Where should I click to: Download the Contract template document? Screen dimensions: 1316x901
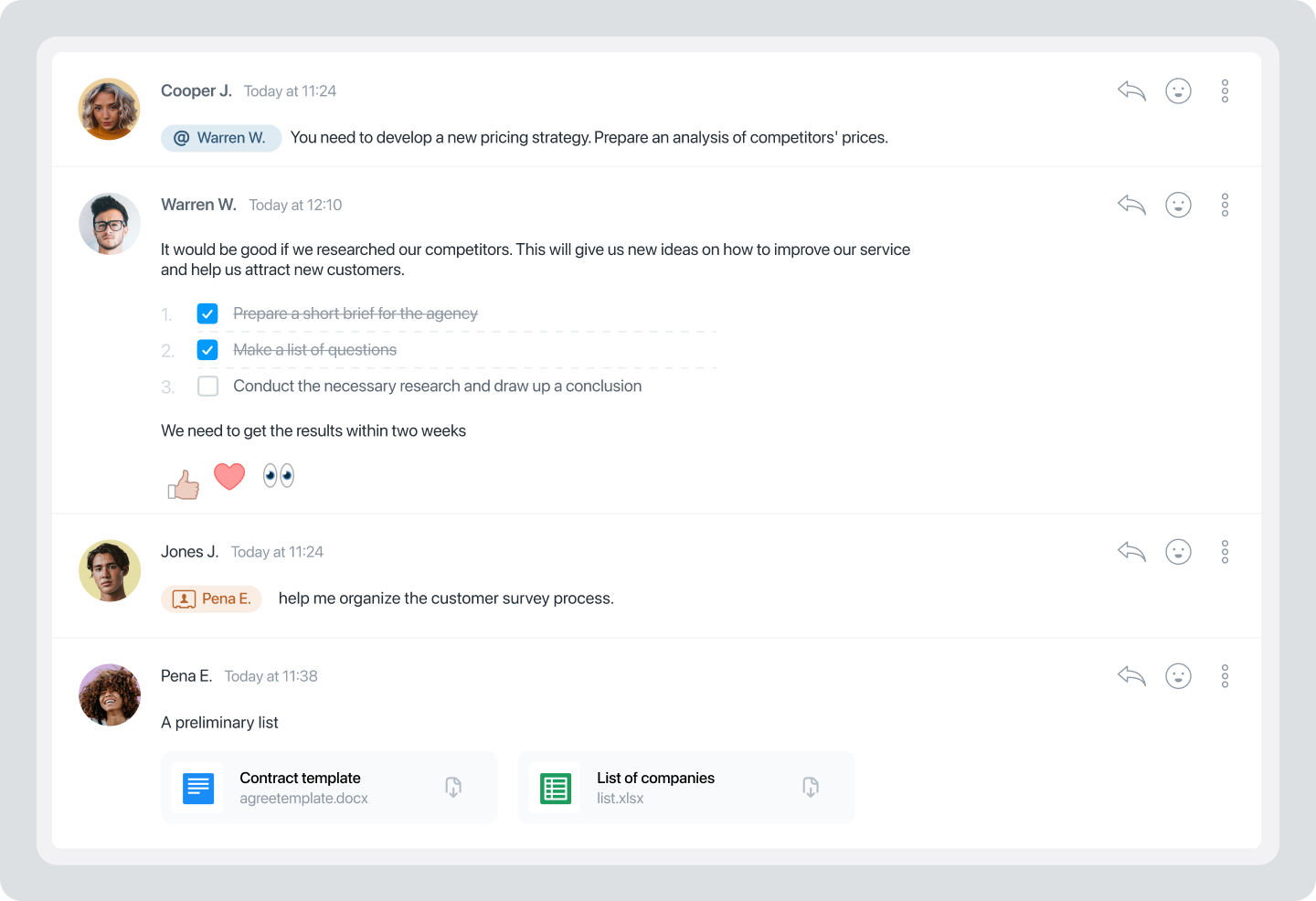(453, 787)
